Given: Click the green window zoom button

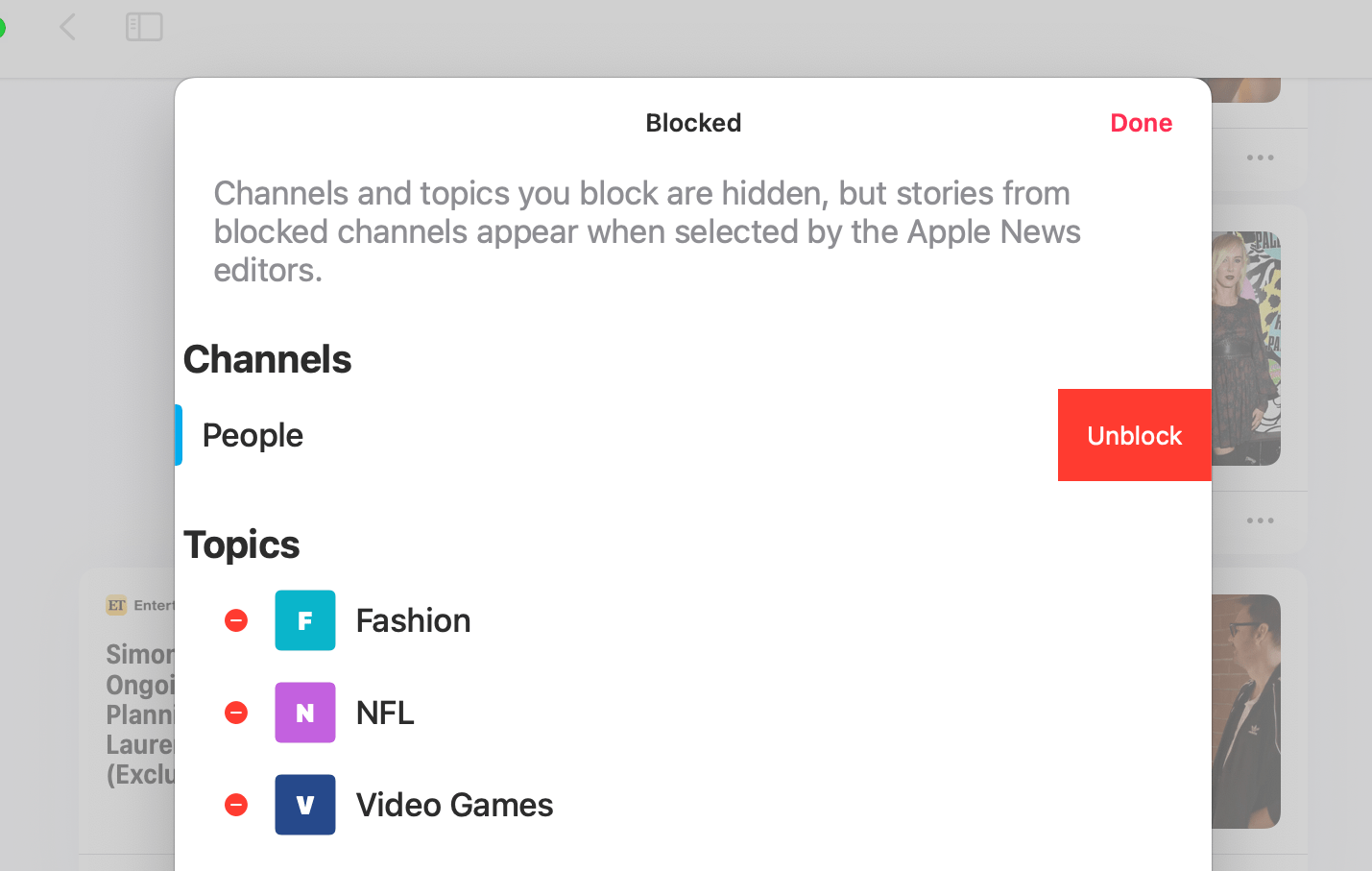Looking at the screenshot, I should coord(1,28).
